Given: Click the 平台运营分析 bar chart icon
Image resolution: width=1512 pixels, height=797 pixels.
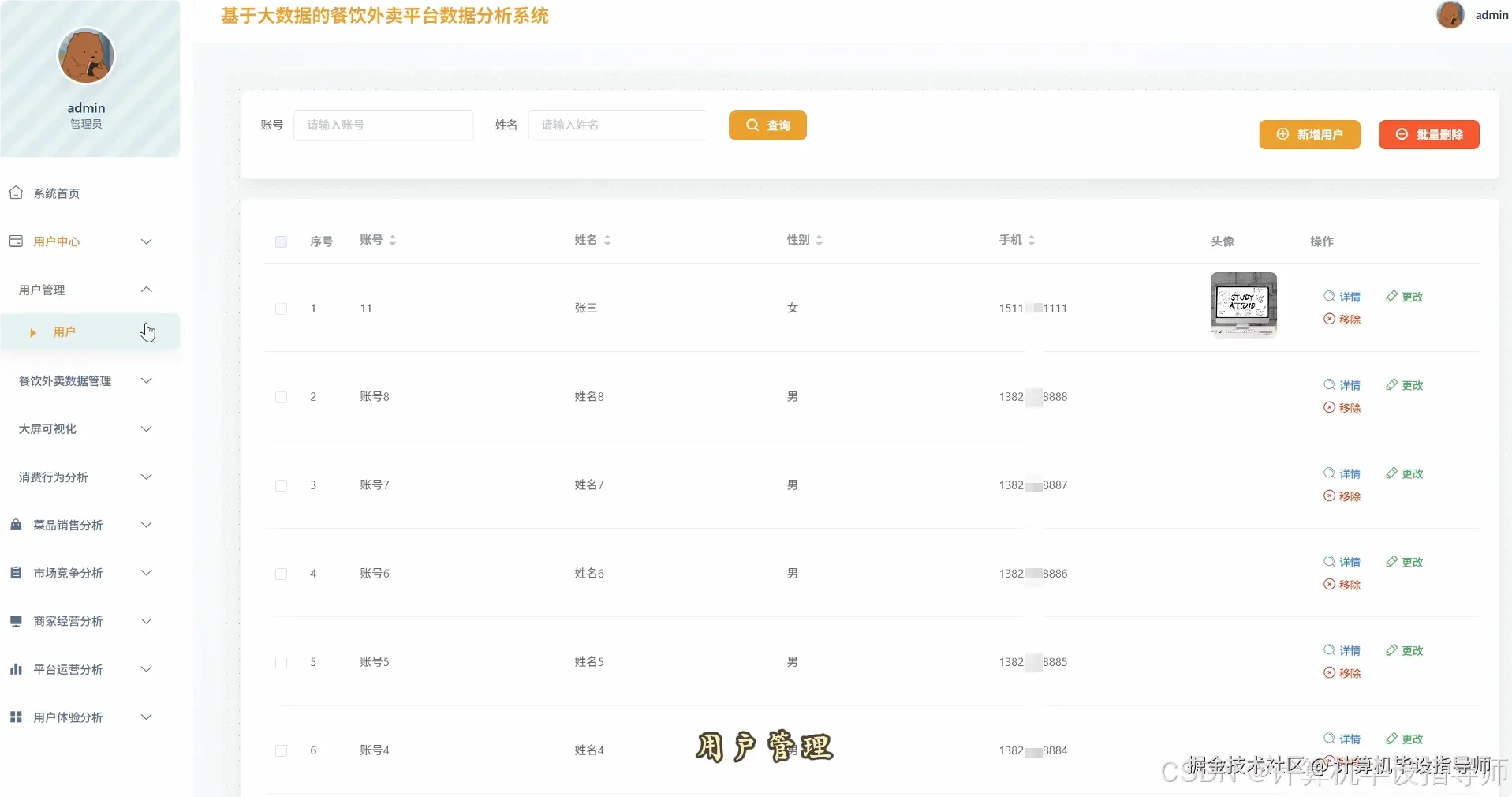Looking at the screenshot, I should (15, 669).
